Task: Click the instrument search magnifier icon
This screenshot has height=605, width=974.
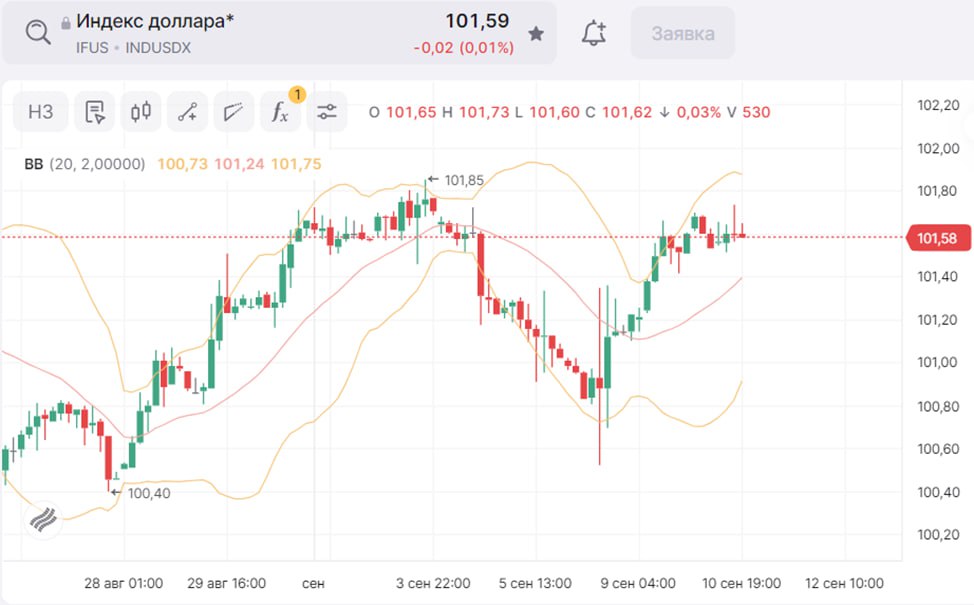Action: click(38, 33)
